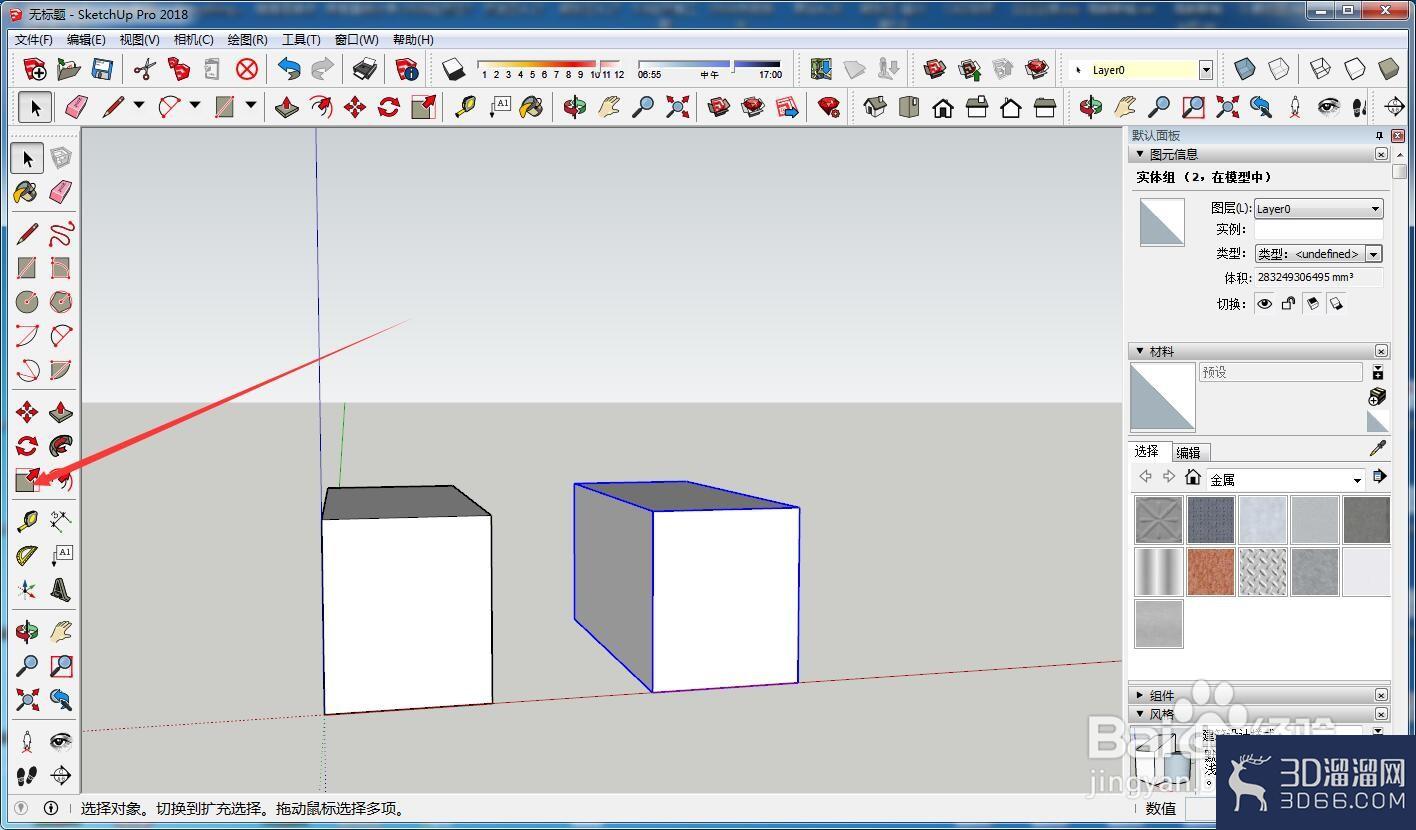The width and height of the screenshot is (1416, 830).
Task: Click the Cut scissors icon
Action: [x=145, y=69]
